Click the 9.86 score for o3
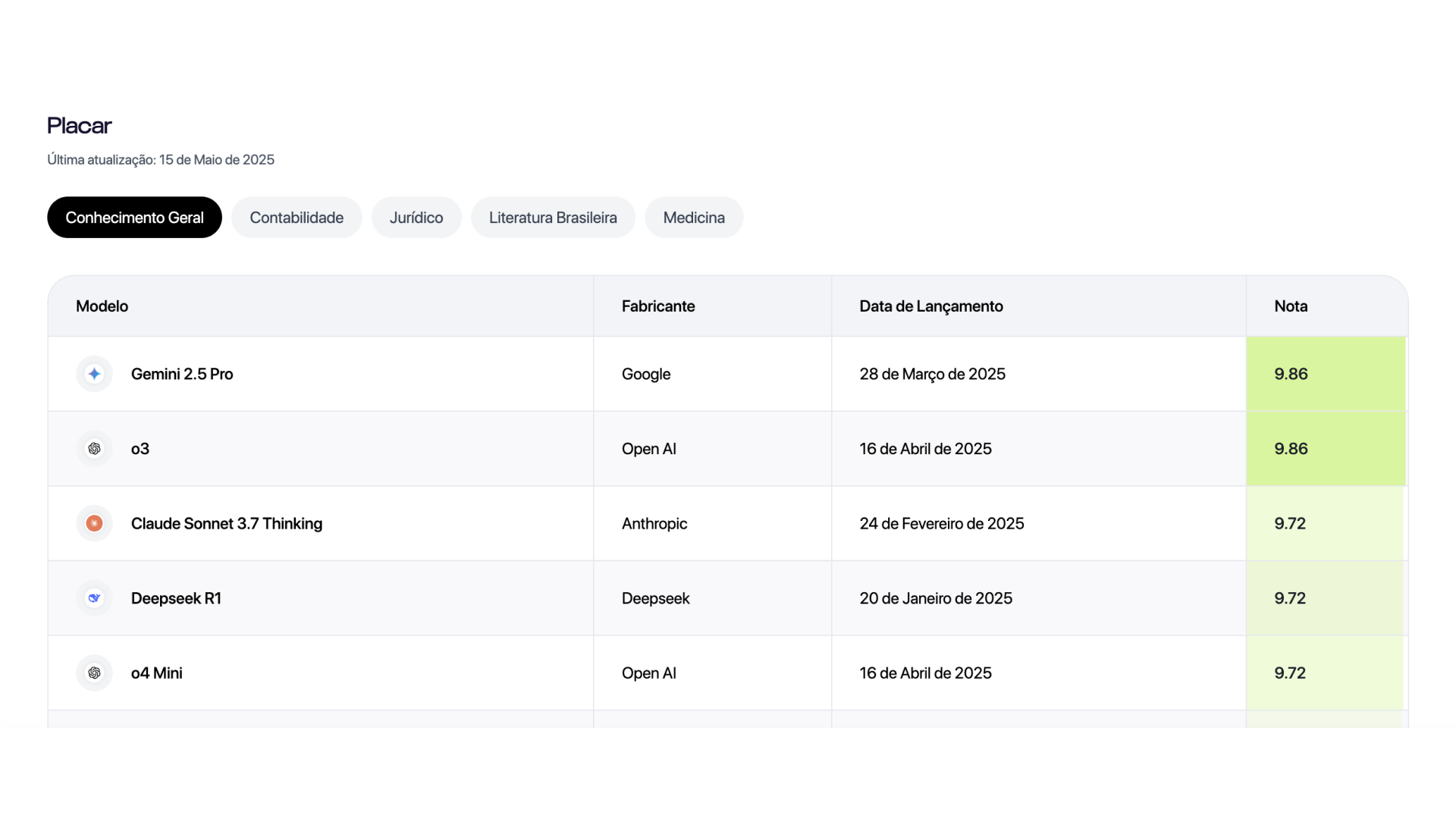Screen dimensions: 1456x819 point(1291,449)
